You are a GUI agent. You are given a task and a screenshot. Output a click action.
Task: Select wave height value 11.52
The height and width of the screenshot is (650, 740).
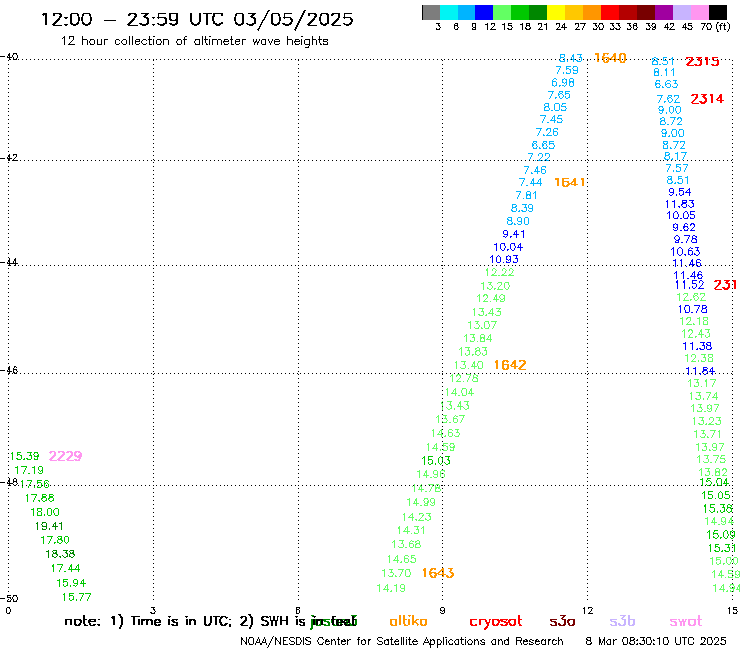click(690, 285)
